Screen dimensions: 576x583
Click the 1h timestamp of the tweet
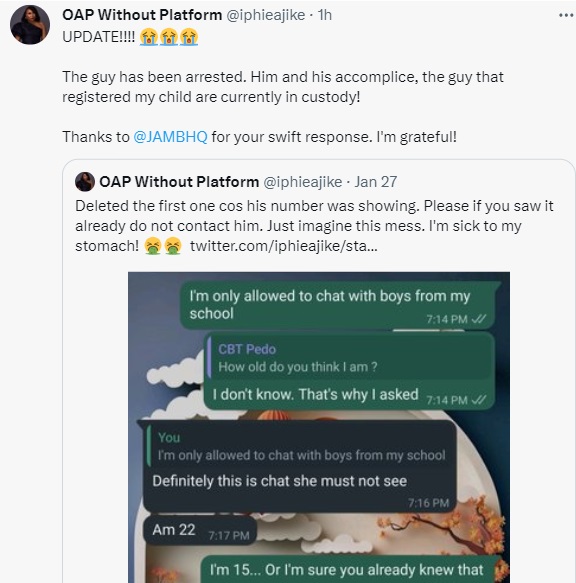click(325, 15)
